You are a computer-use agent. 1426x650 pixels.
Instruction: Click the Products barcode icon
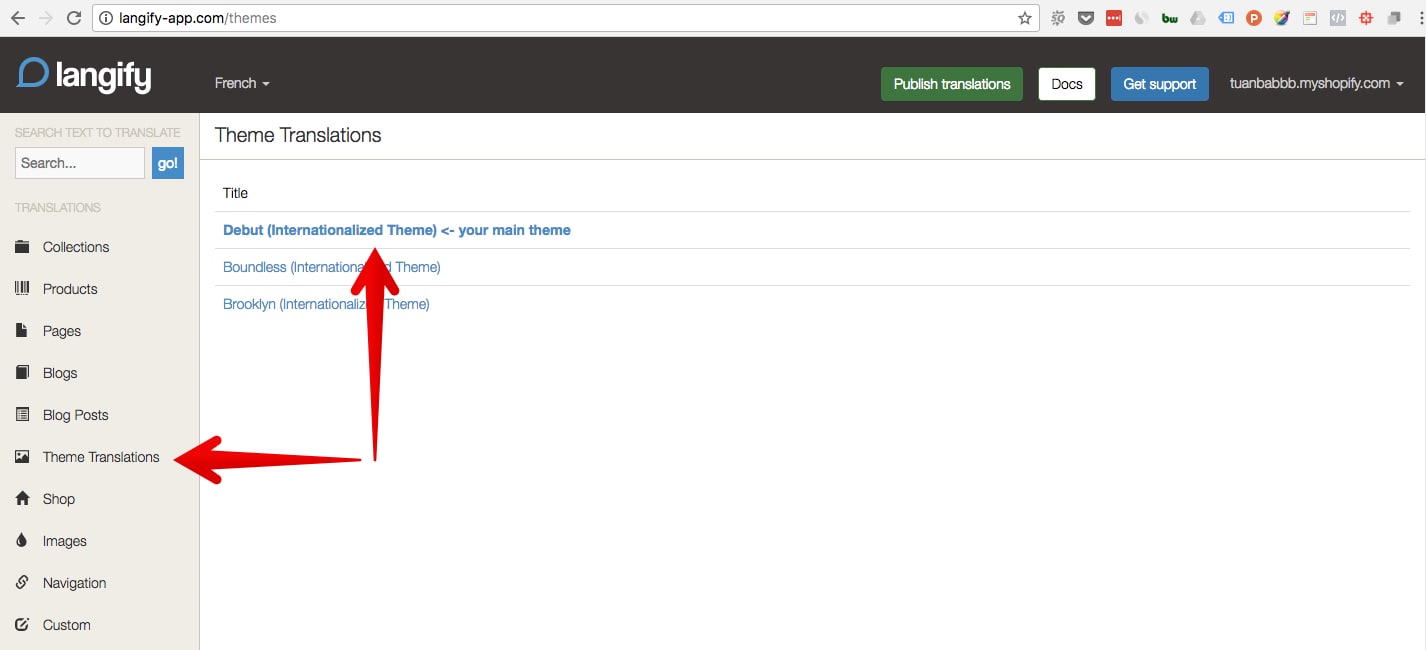coord(22,289)
